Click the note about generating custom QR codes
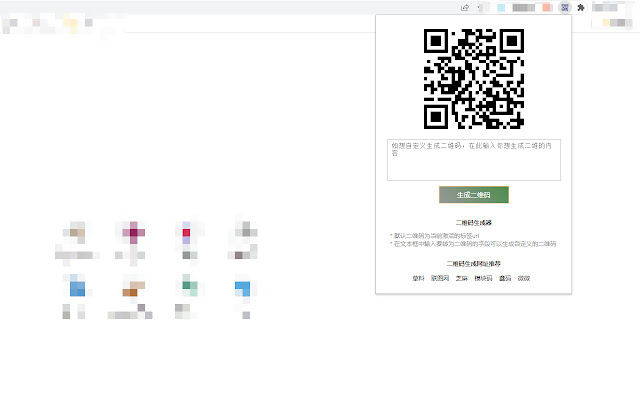The image size is (640, 400). (x=473, y=244)
